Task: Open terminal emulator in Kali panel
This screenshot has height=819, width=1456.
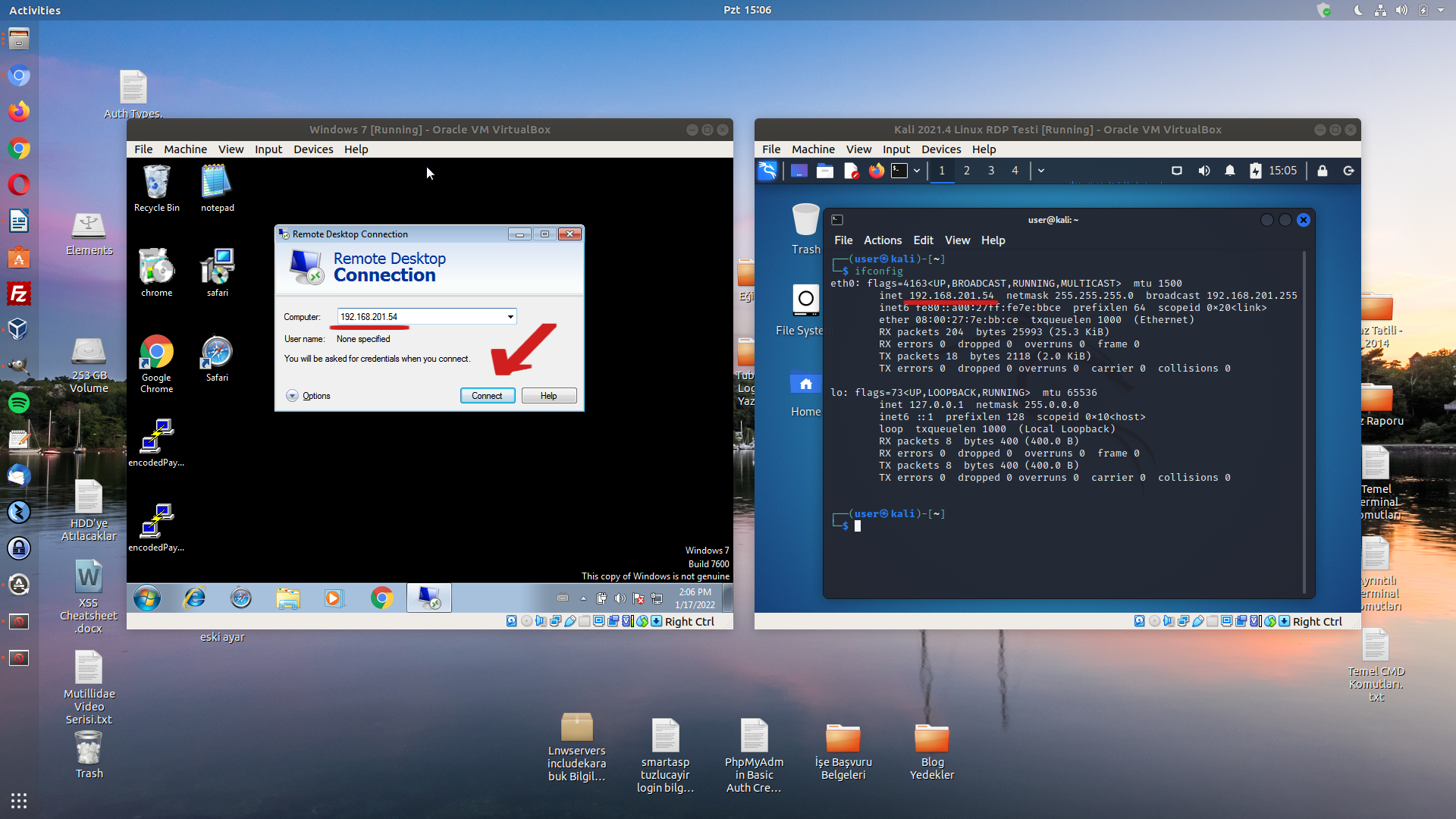Action: point(899,171)
